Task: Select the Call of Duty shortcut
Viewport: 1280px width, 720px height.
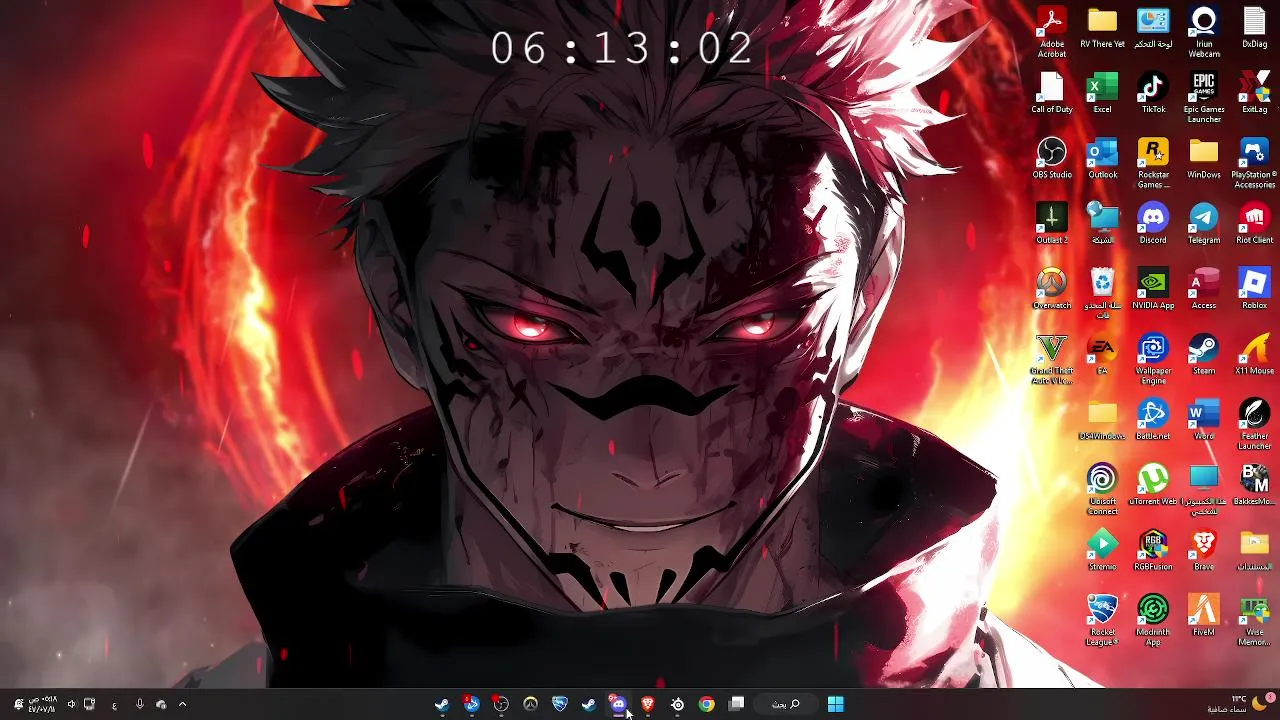Action: click(1051, 93)
